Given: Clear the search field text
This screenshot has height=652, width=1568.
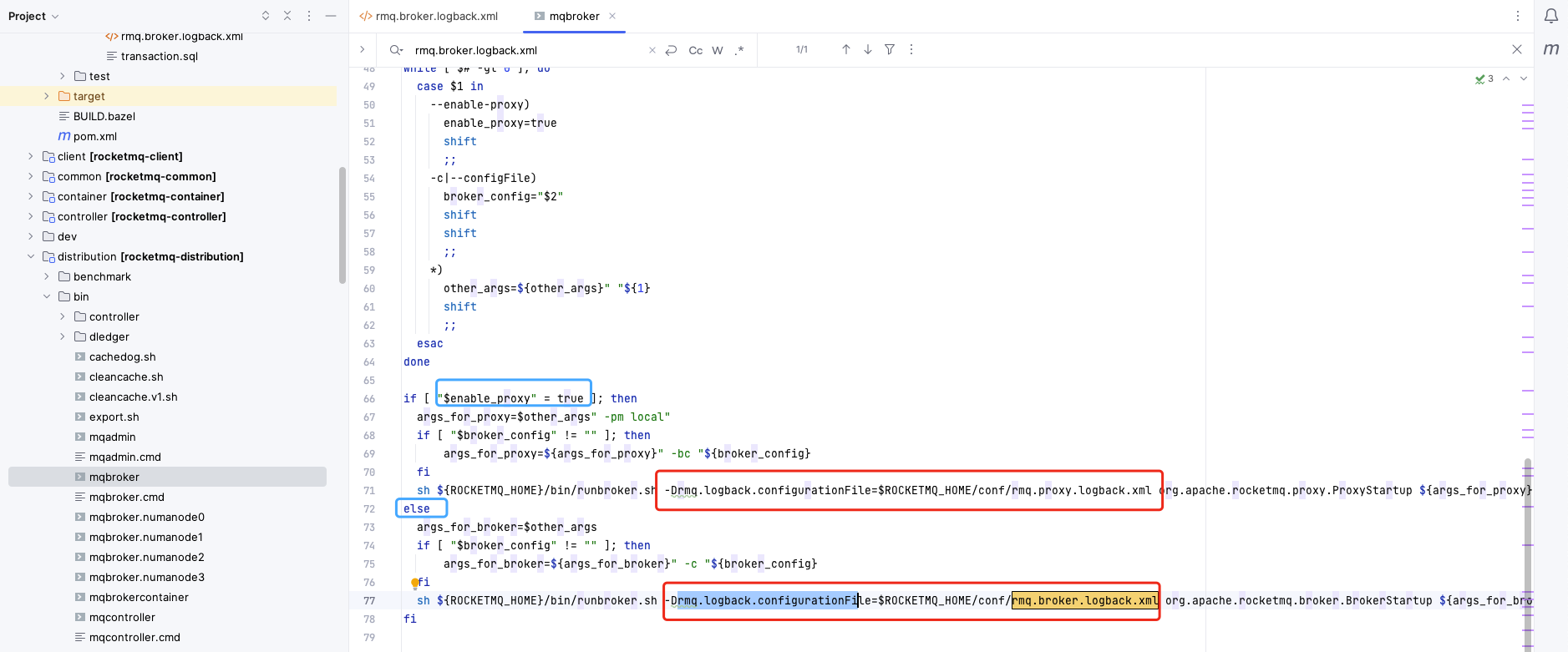Looking at the screenshot, I should [652, 50].
